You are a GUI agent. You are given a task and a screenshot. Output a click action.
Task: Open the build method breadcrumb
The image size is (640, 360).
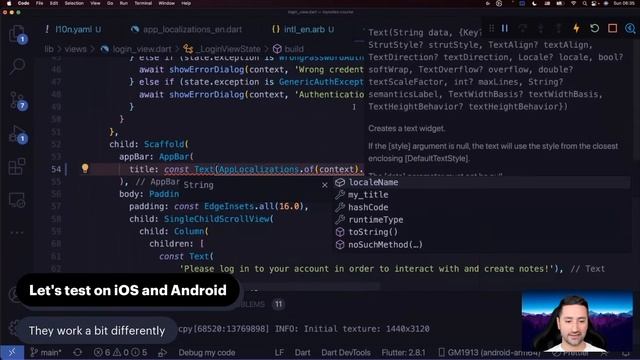[x=288, y=49]
